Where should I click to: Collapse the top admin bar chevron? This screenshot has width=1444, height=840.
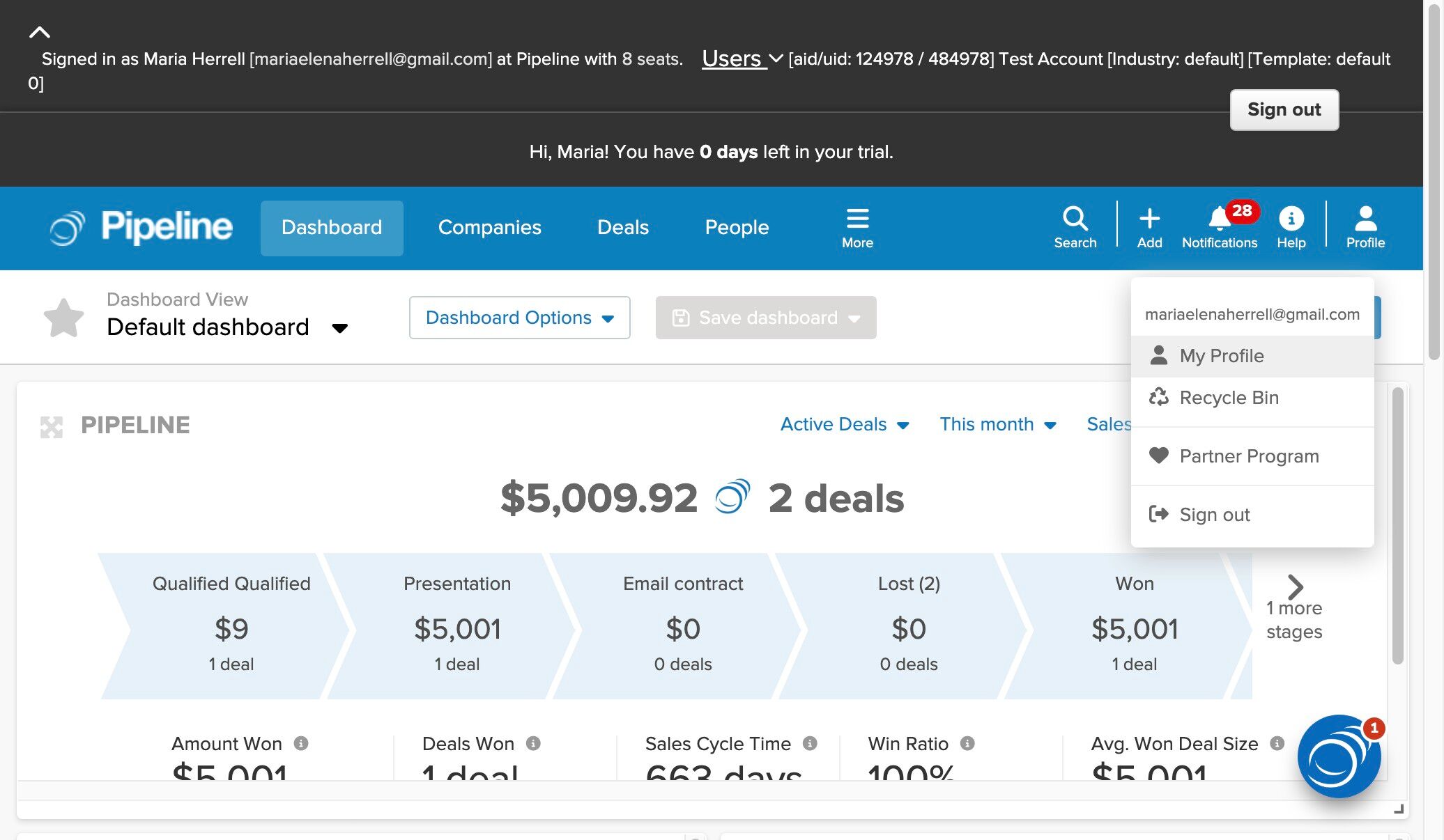40,32
